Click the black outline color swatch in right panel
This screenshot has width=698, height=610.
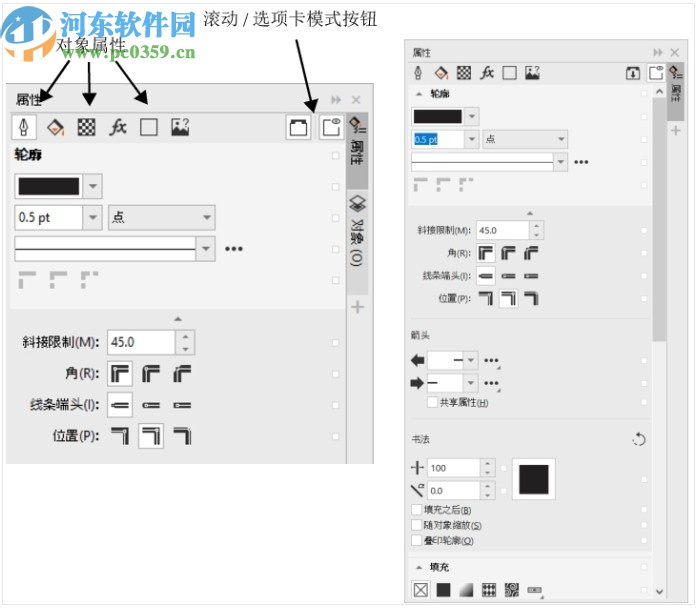(x=438, y=117)
